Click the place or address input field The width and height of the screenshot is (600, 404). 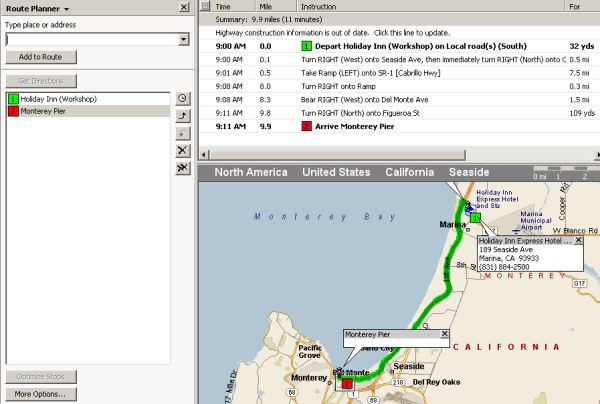[92, 39]
